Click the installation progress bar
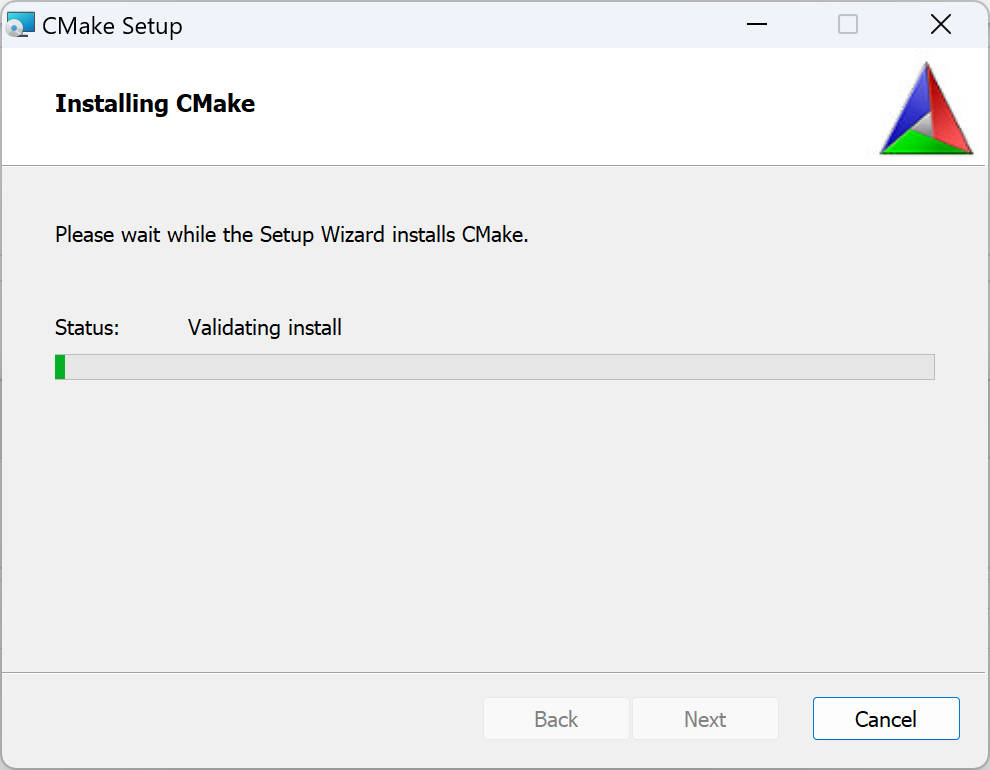Viewport: 990px width, 770px height. [x=495, y=367]
